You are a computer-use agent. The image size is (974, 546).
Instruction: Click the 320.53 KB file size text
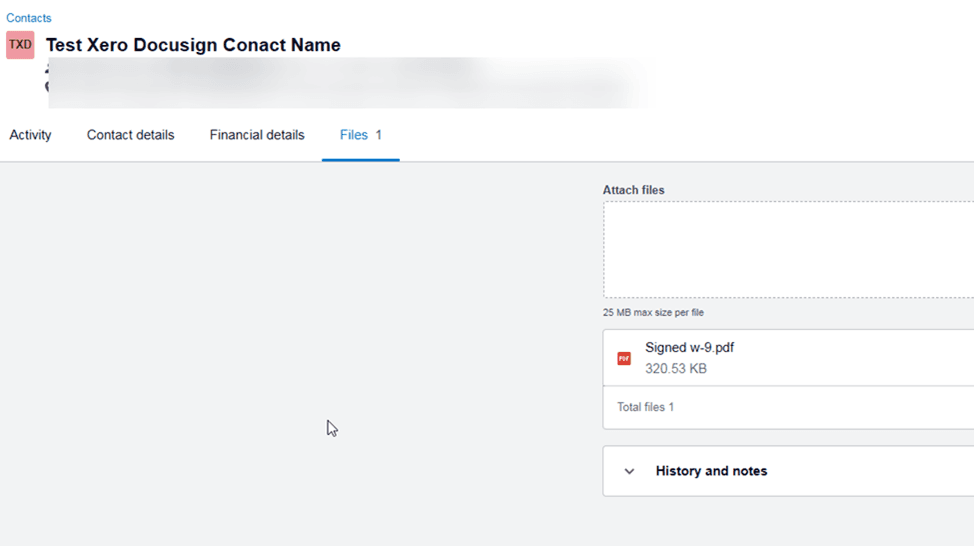(x=675, y=369)
